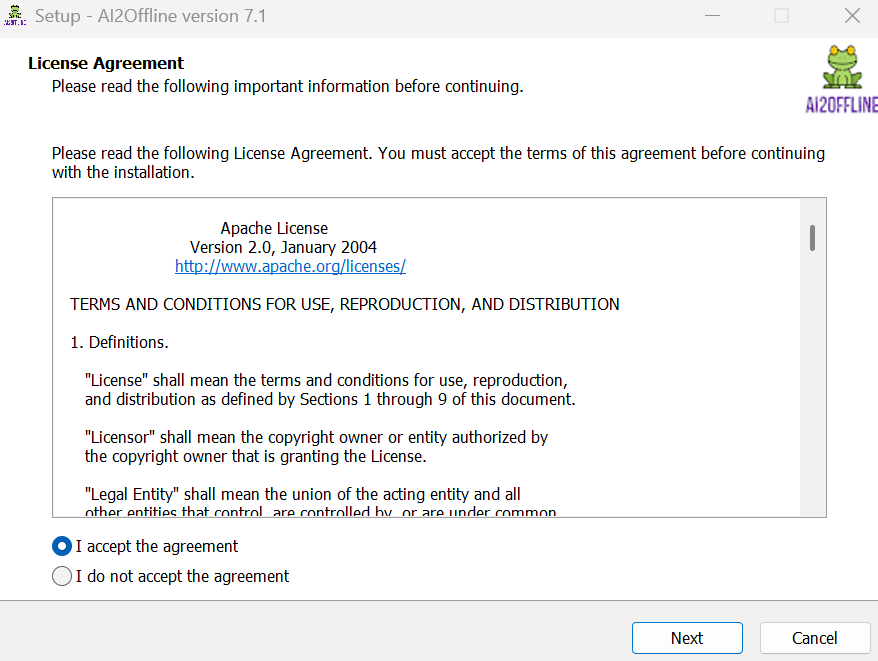Close the setup window

pos(852,16)
